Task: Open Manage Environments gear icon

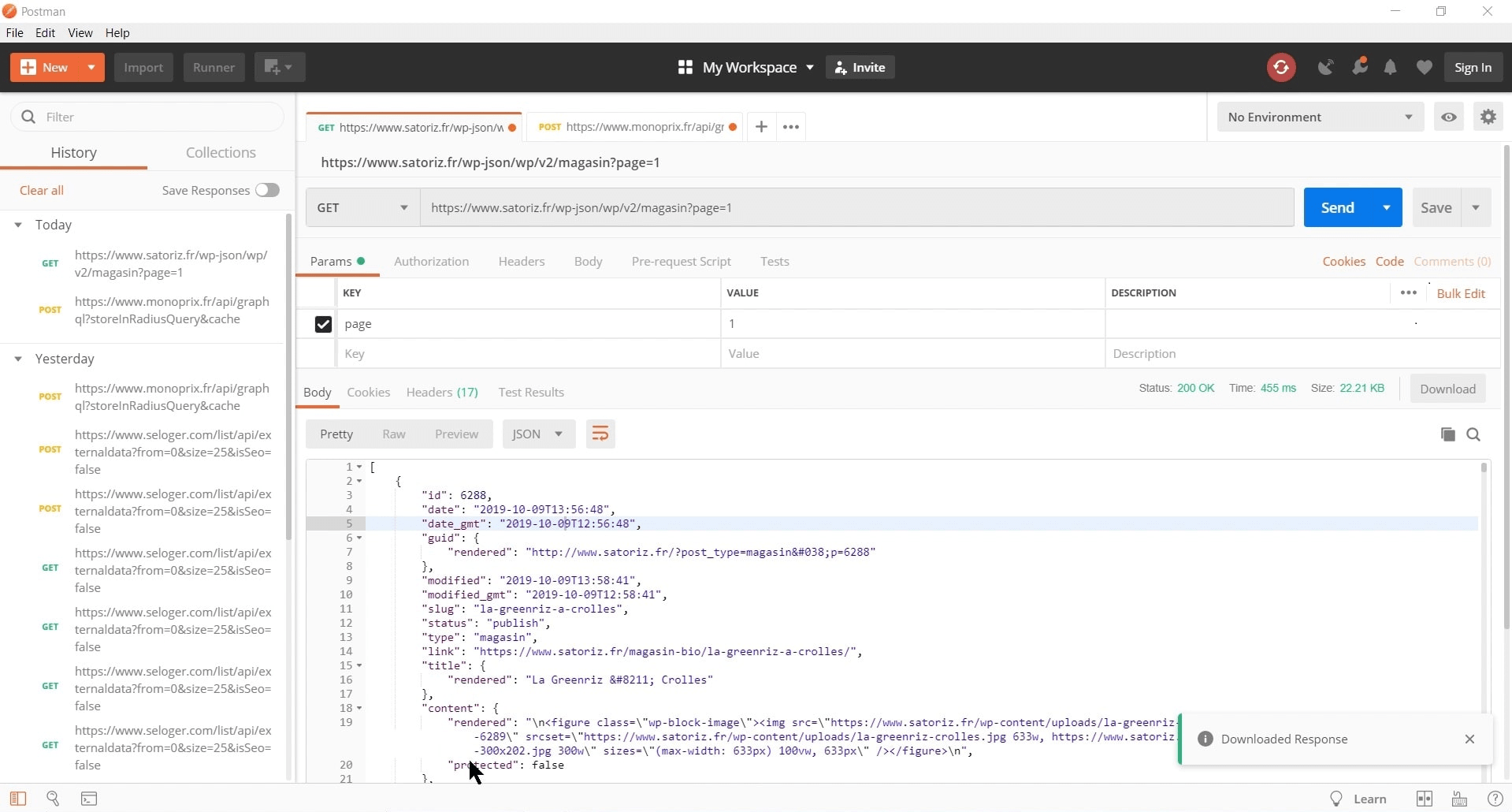Action: click(x=1488, y=117)
